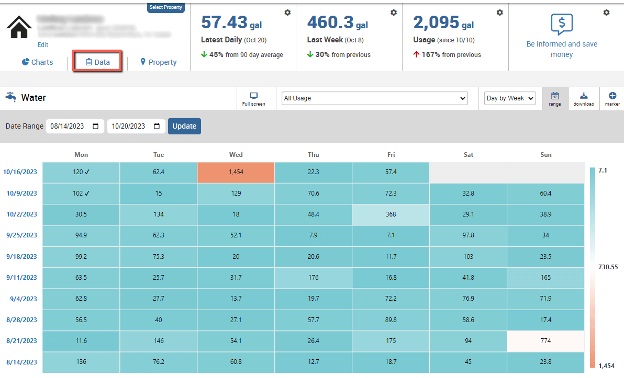Image resolution: width=624 pixels, height=378 pixels.
Task: Open the 10/16/2023 week link
Action: tap(20, 172)
